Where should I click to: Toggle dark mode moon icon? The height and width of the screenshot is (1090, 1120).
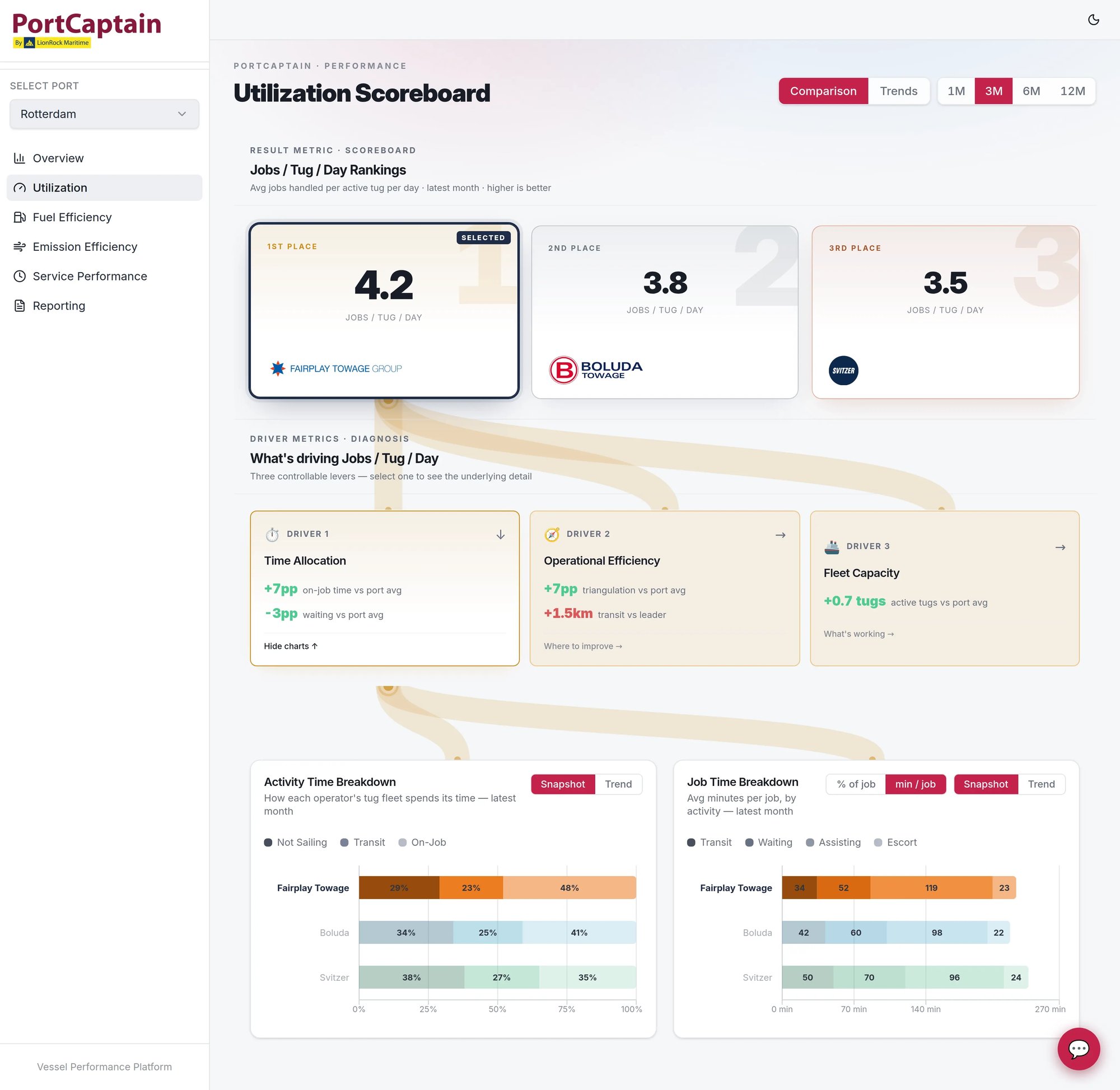click(1093, 20)
